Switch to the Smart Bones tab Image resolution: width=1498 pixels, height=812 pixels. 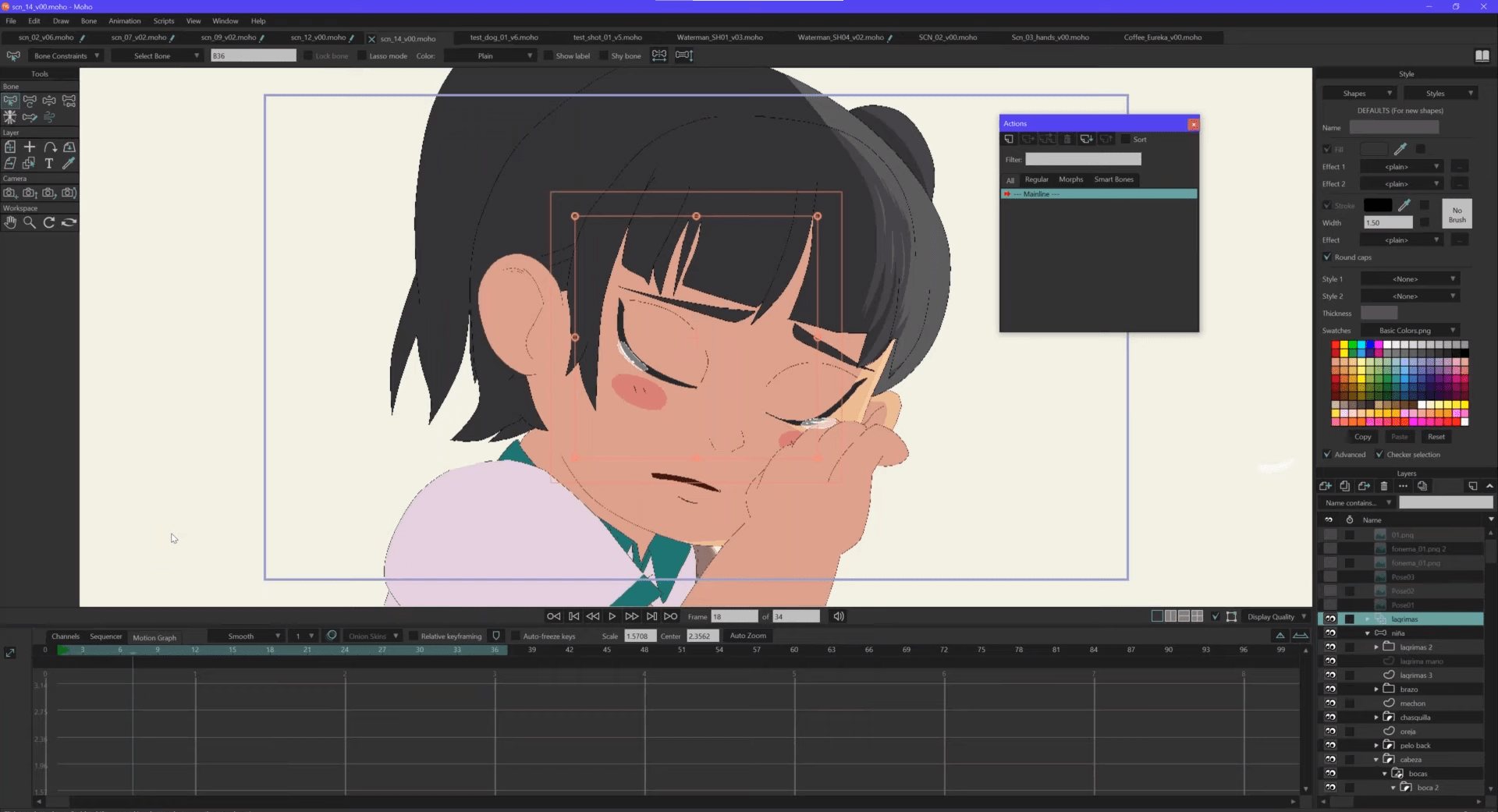click(x=1113, y=179)
